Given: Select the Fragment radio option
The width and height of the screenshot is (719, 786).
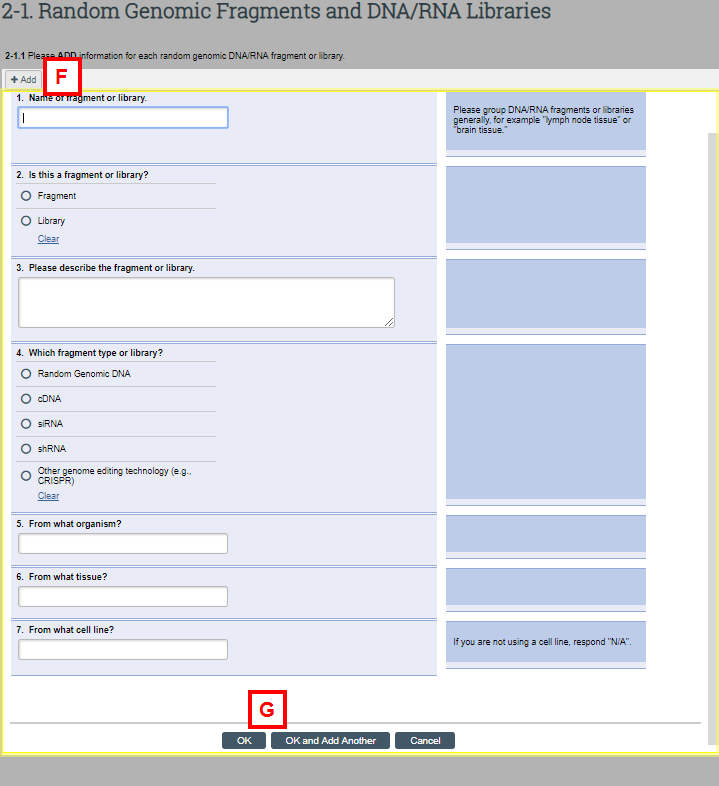Looking at the screenshot, I should click(x=26, y=196).
